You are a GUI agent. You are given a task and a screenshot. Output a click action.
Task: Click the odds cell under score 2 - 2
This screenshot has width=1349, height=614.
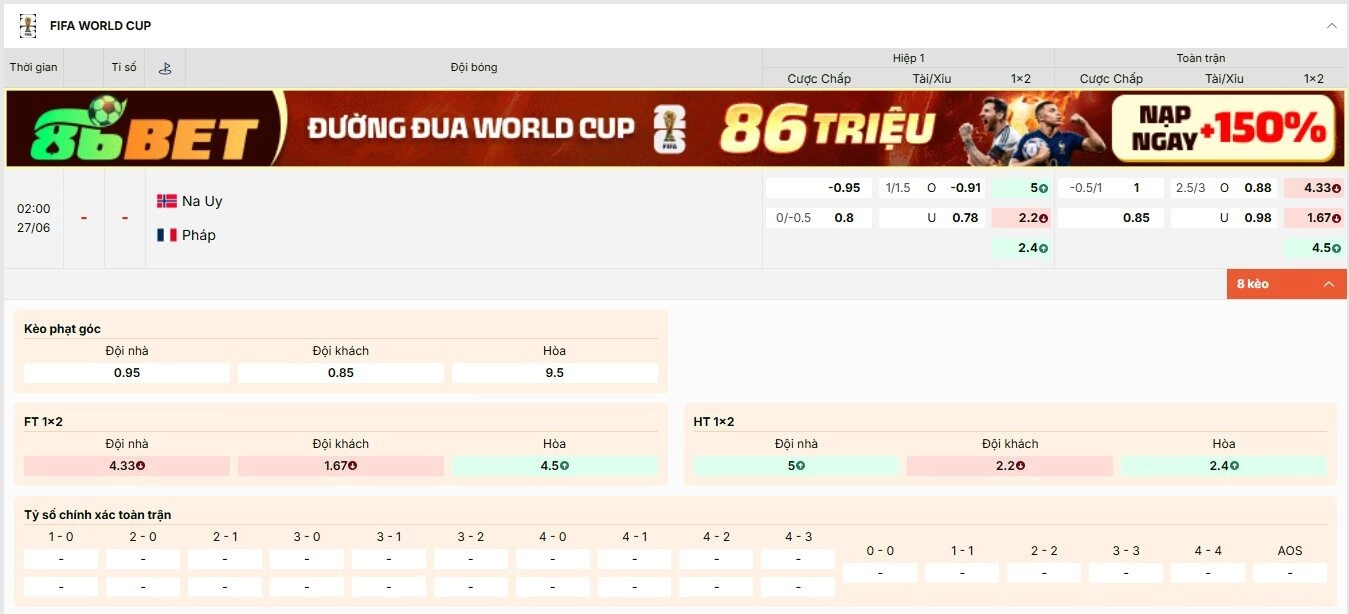point(1044,573)
